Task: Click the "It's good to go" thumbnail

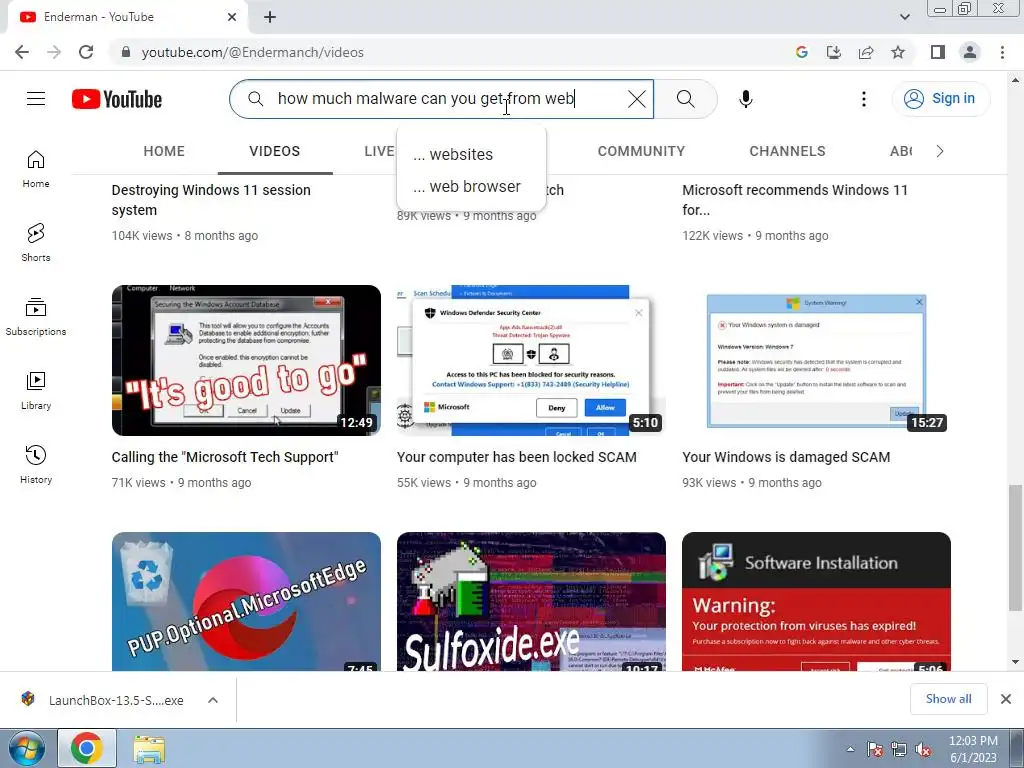Action: point(246,360)
